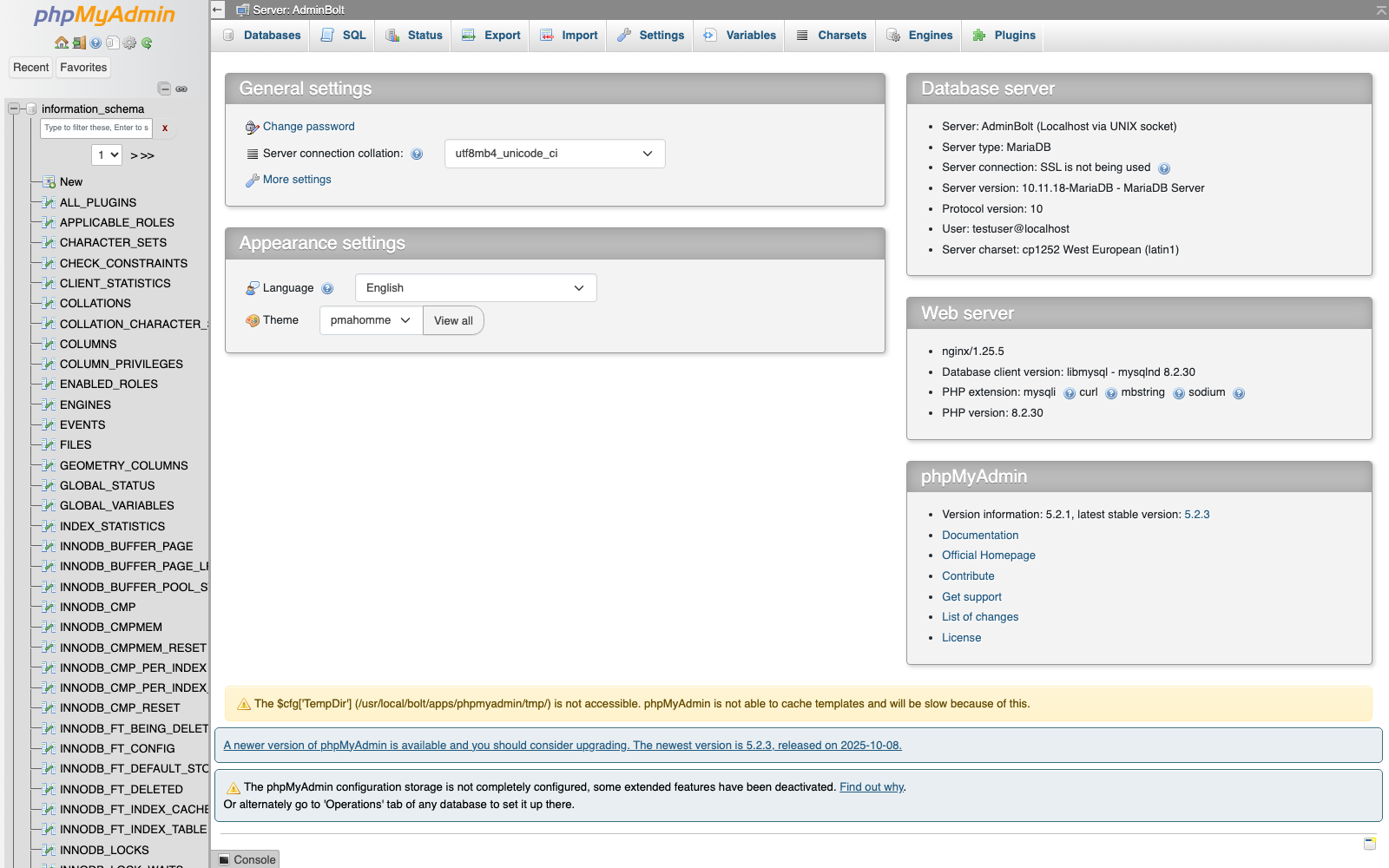The image size is (1389, 868).
Task: Click the 5.2.3 latest version link
Action: pos(1197,515)
